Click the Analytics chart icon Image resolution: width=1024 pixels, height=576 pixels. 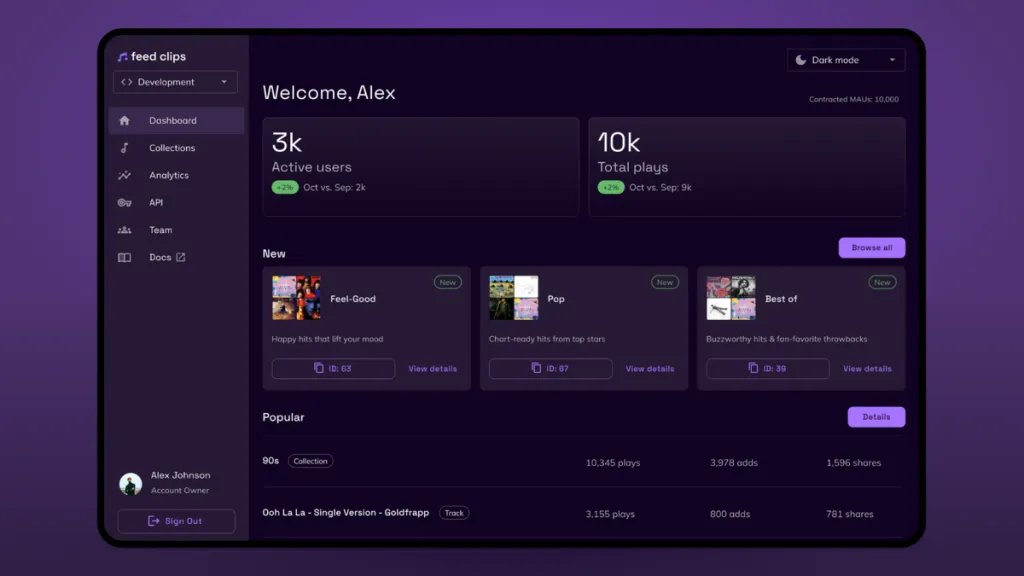click(124, 175)
